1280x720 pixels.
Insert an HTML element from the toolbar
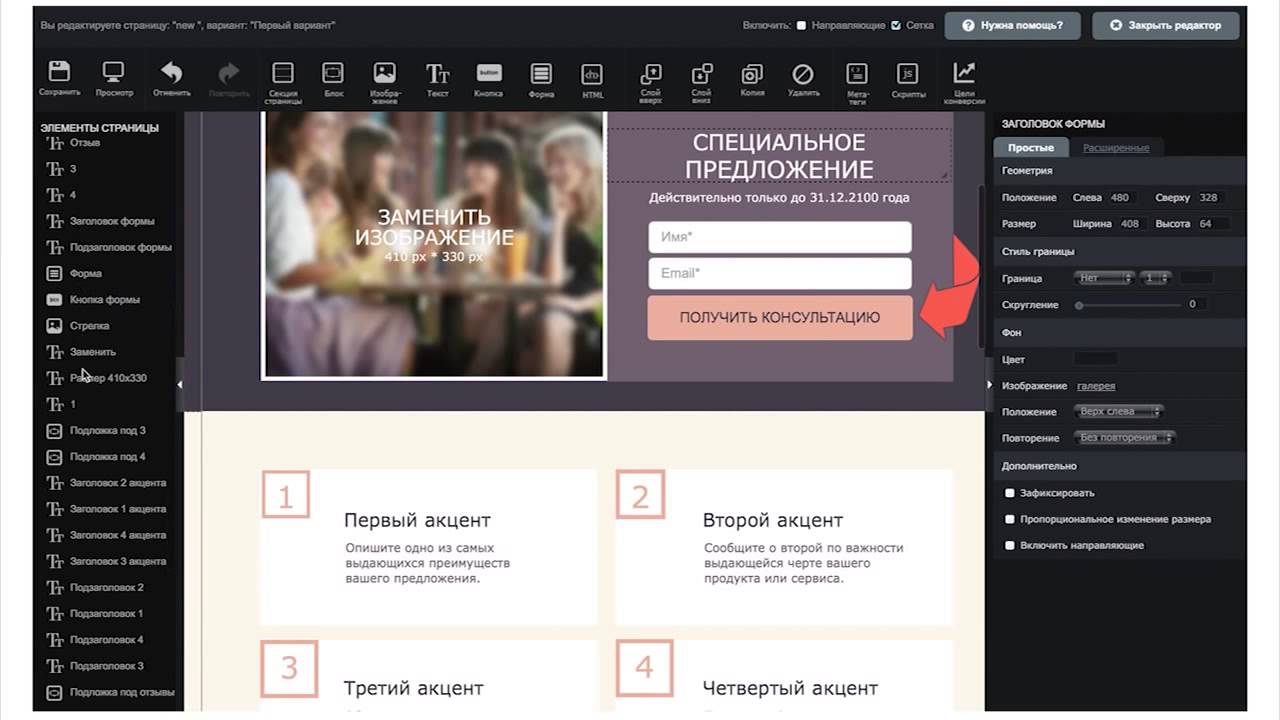pyautogui.click(x=593, y=73)
